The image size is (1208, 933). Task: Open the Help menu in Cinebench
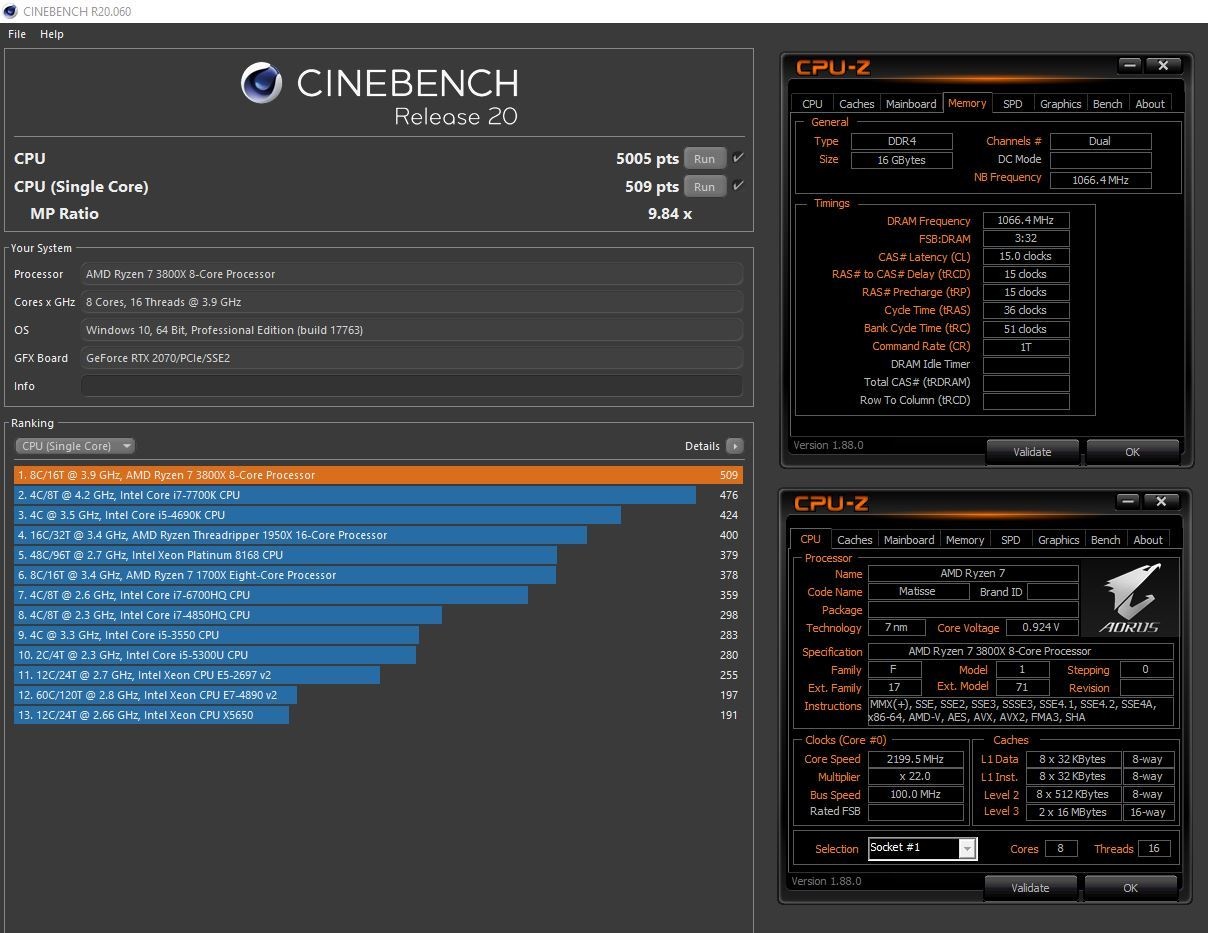pos(52,34)
